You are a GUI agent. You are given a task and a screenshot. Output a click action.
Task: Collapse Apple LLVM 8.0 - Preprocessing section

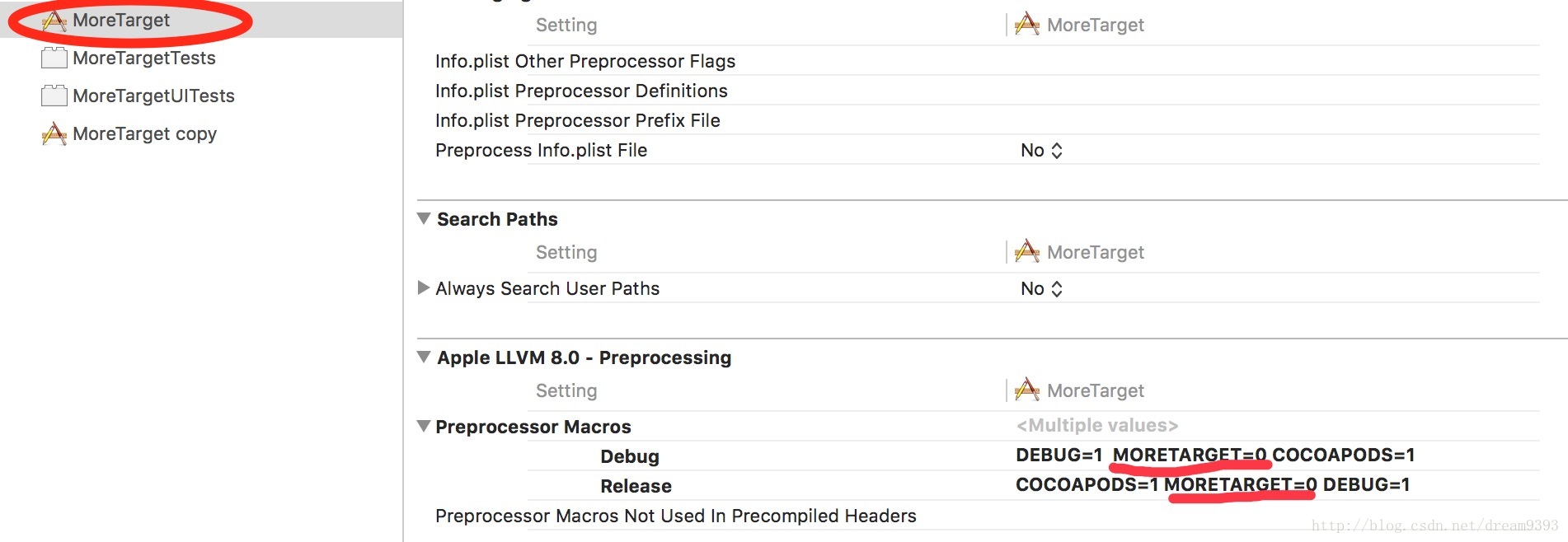click(424, 357)
